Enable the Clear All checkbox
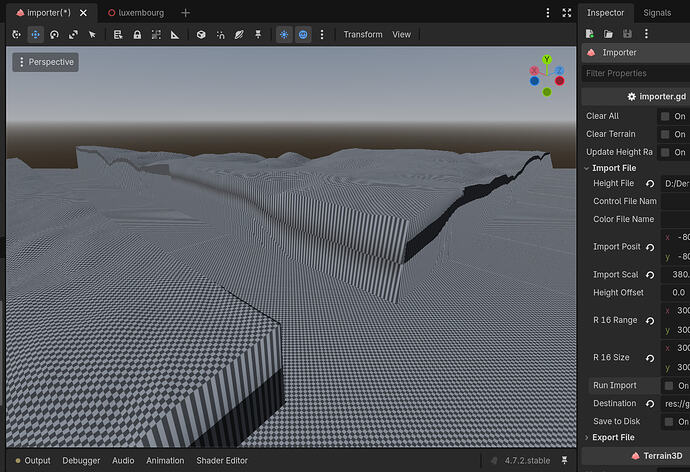Viewport: 690px width, 472px height. coord(665,116)
